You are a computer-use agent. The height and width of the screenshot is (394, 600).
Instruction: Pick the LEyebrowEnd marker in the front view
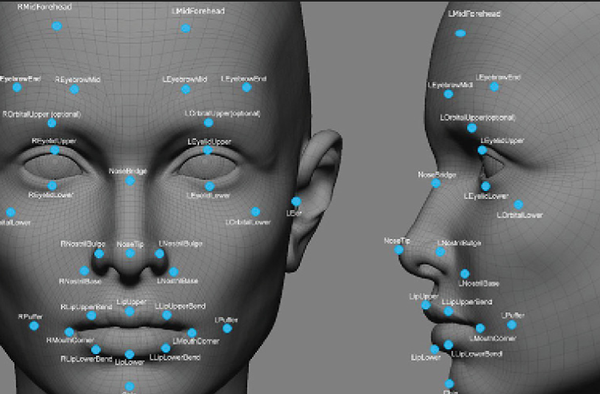point(247,88)
